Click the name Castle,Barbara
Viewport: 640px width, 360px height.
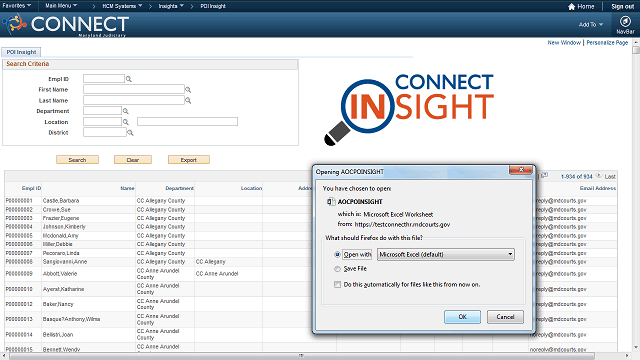[x=61, y=201]
